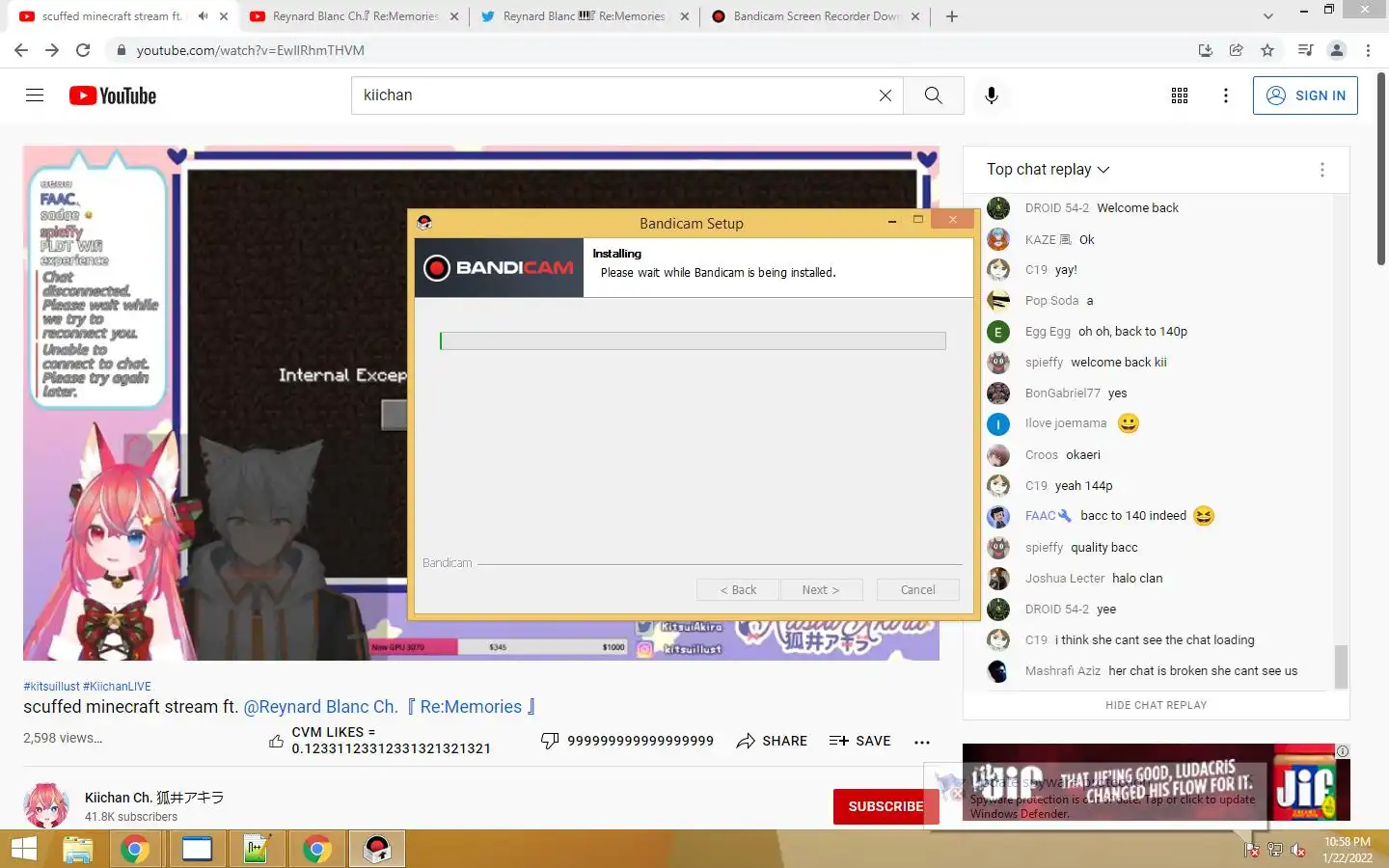Open the Notepad++ taskbar icon

pos(257,850)
